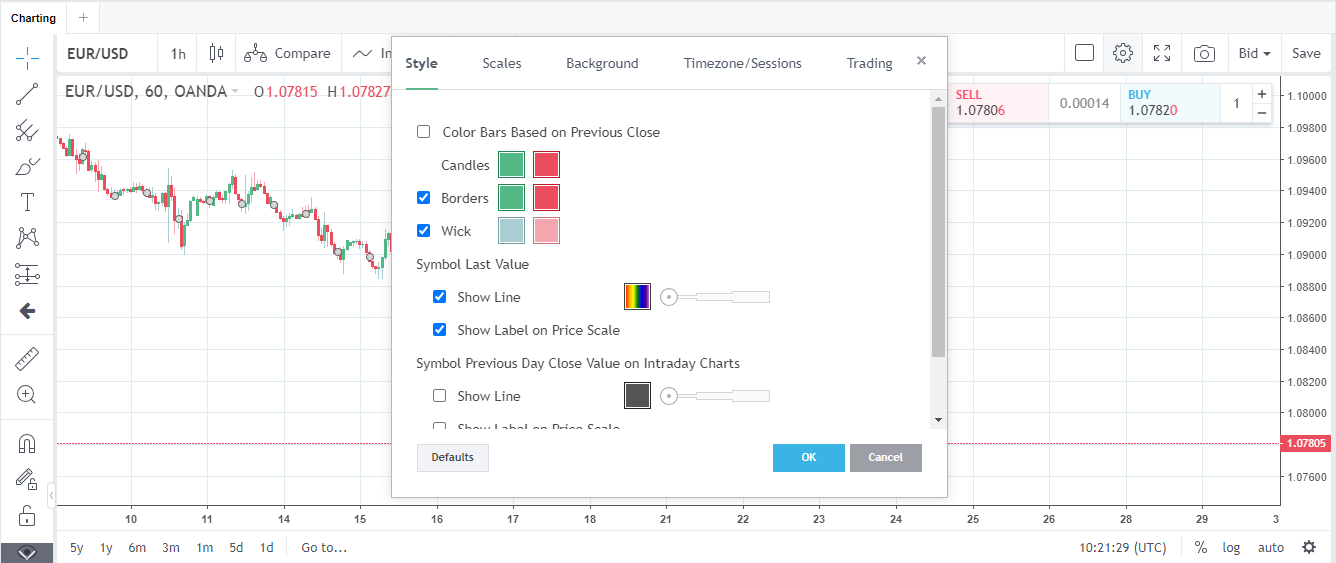Select the text annotation tool

[27, 202]
